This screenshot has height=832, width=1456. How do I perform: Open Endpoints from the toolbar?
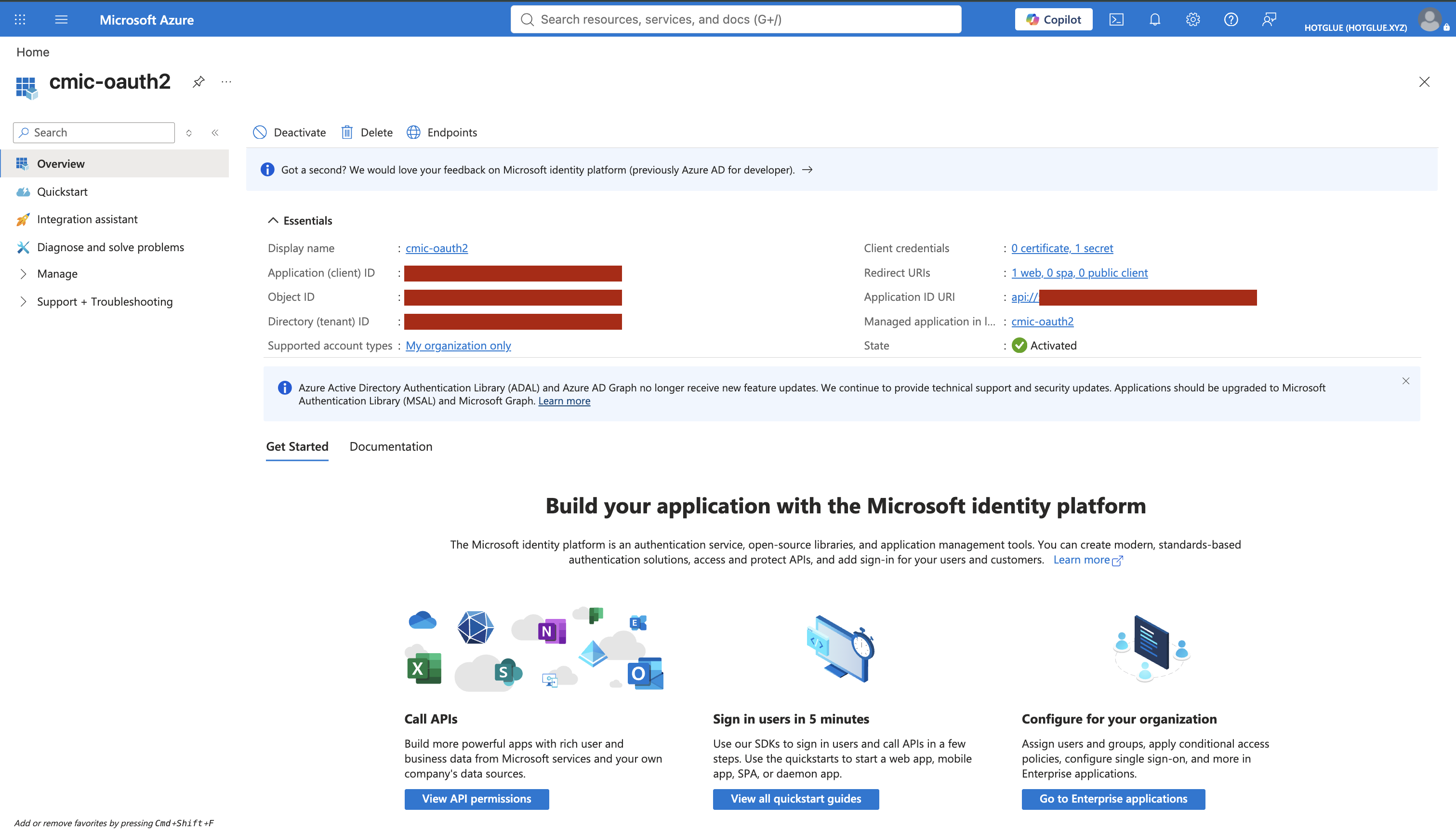coord(442,133)
